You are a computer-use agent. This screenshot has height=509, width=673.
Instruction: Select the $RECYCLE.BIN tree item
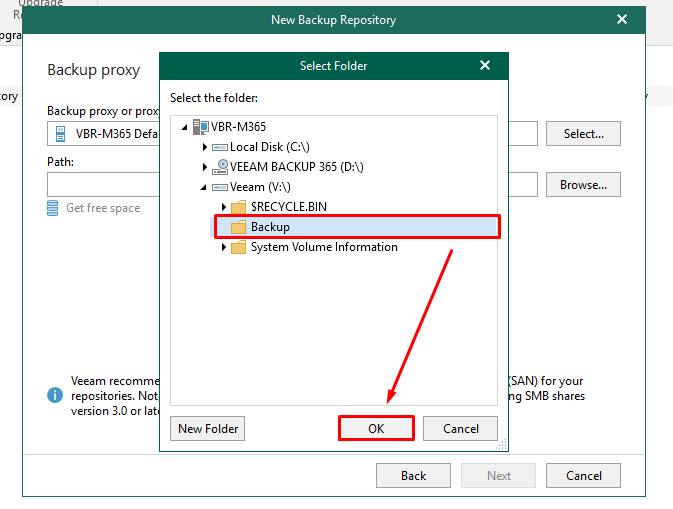(x=289, y=207)
